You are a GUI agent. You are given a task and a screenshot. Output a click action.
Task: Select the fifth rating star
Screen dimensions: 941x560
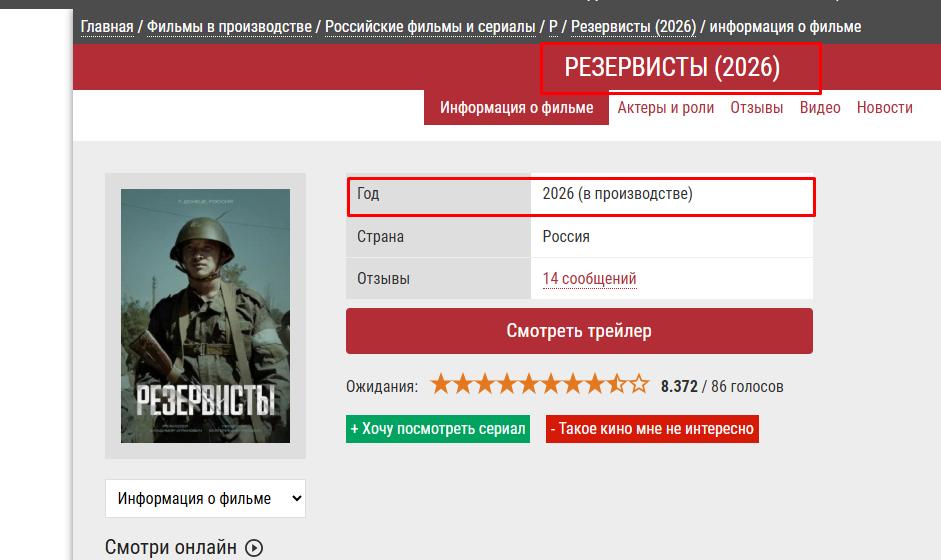pos(529,385)
